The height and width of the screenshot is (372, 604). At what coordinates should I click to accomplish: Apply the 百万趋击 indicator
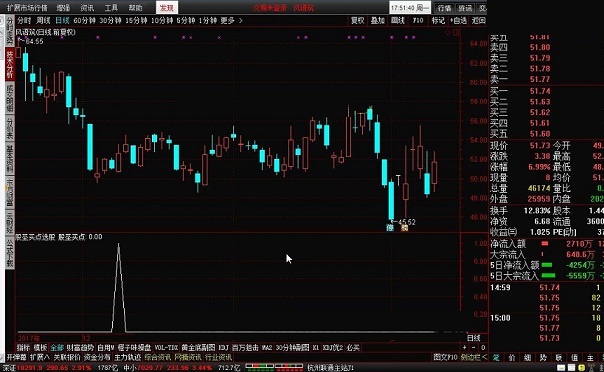click(245, 348)
